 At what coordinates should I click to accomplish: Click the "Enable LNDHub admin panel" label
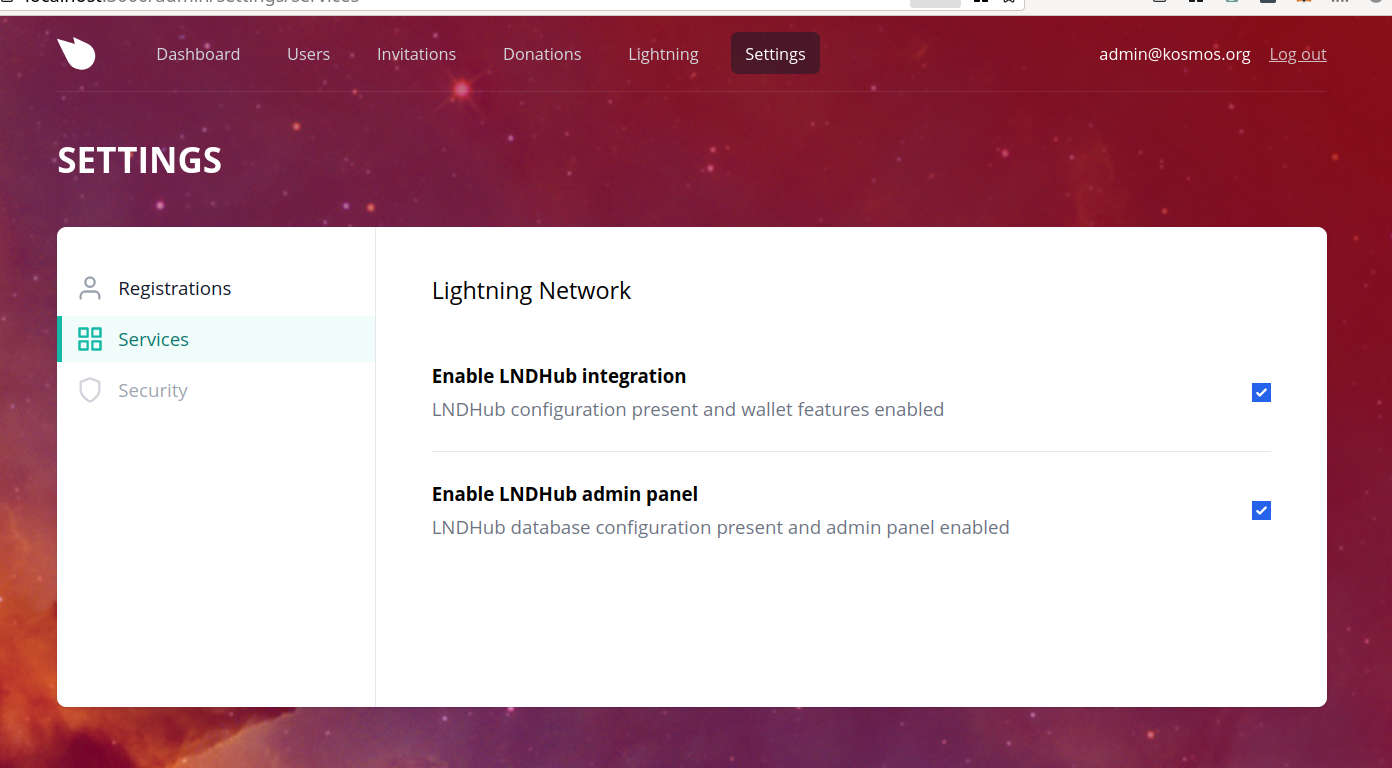pos(565,494)
